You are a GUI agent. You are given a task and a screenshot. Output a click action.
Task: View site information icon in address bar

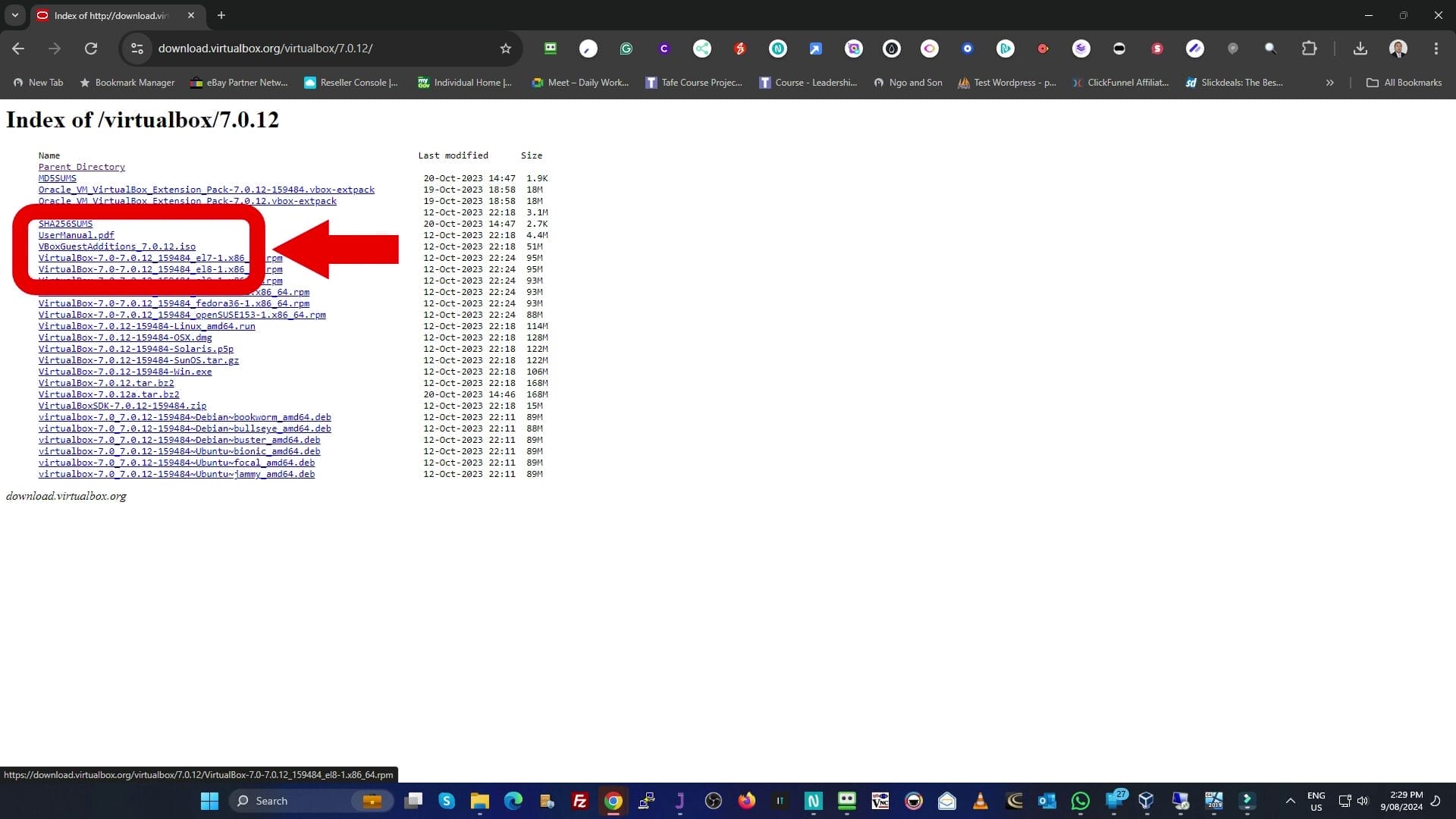tap(137, 49)
